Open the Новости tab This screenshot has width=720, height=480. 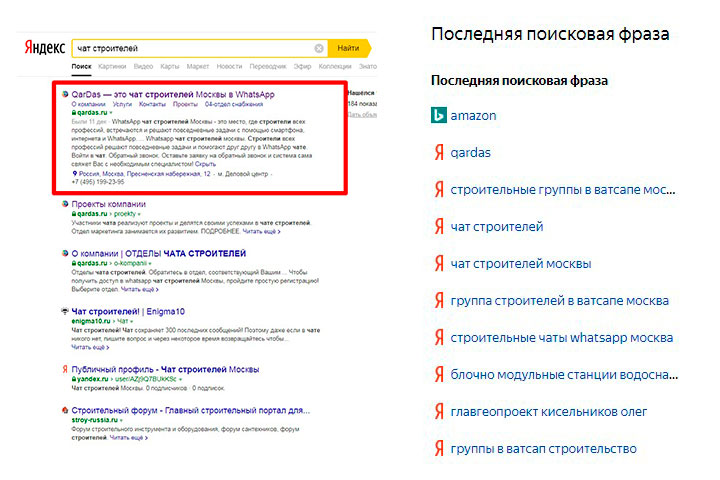229,66
